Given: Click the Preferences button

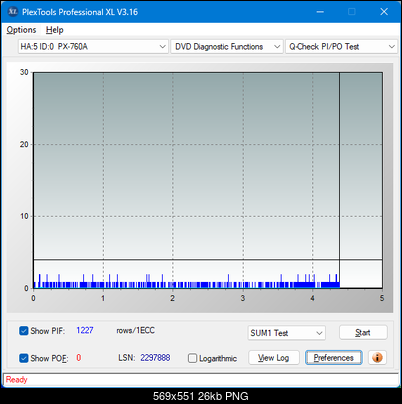Looking at the screenshot, I should point(334,358).
